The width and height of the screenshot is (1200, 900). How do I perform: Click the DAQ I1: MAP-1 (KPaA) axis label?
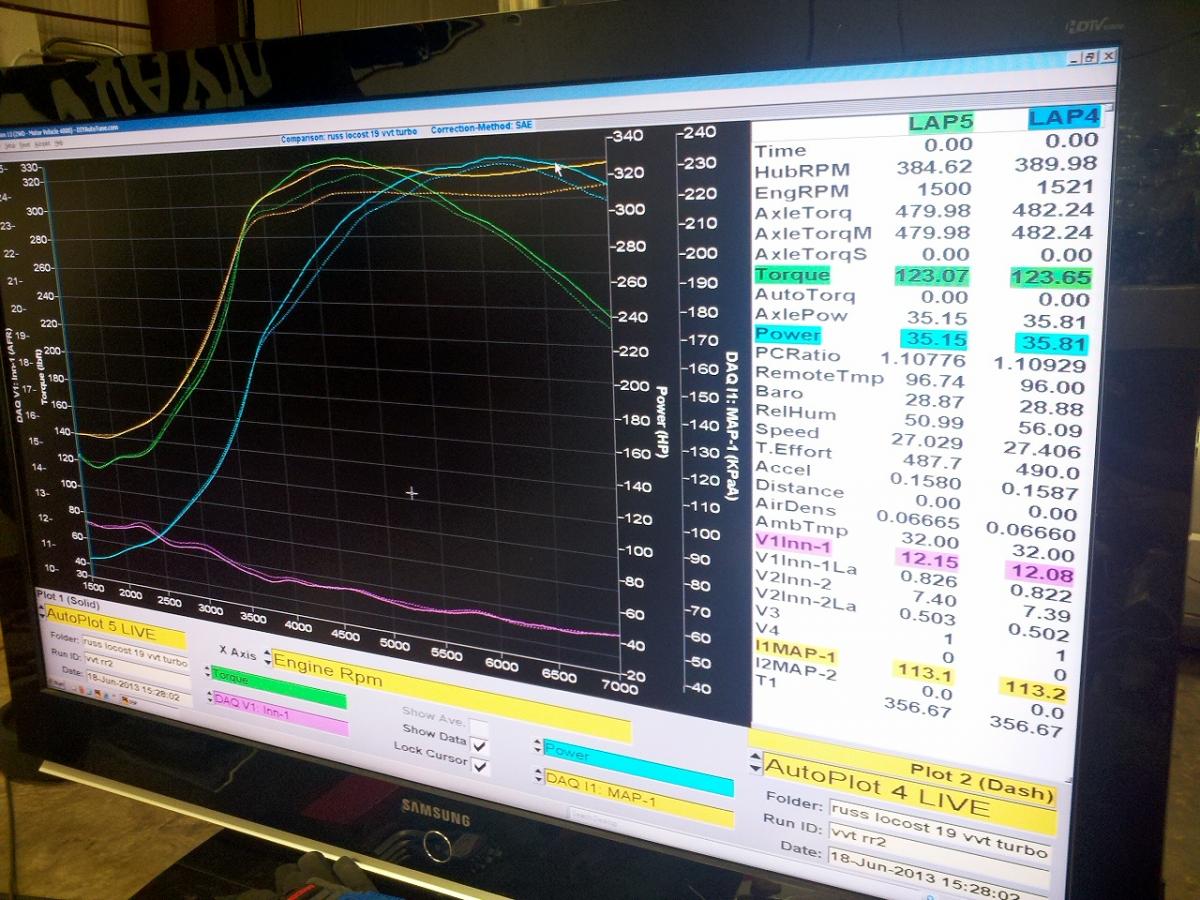coord(730,425)
